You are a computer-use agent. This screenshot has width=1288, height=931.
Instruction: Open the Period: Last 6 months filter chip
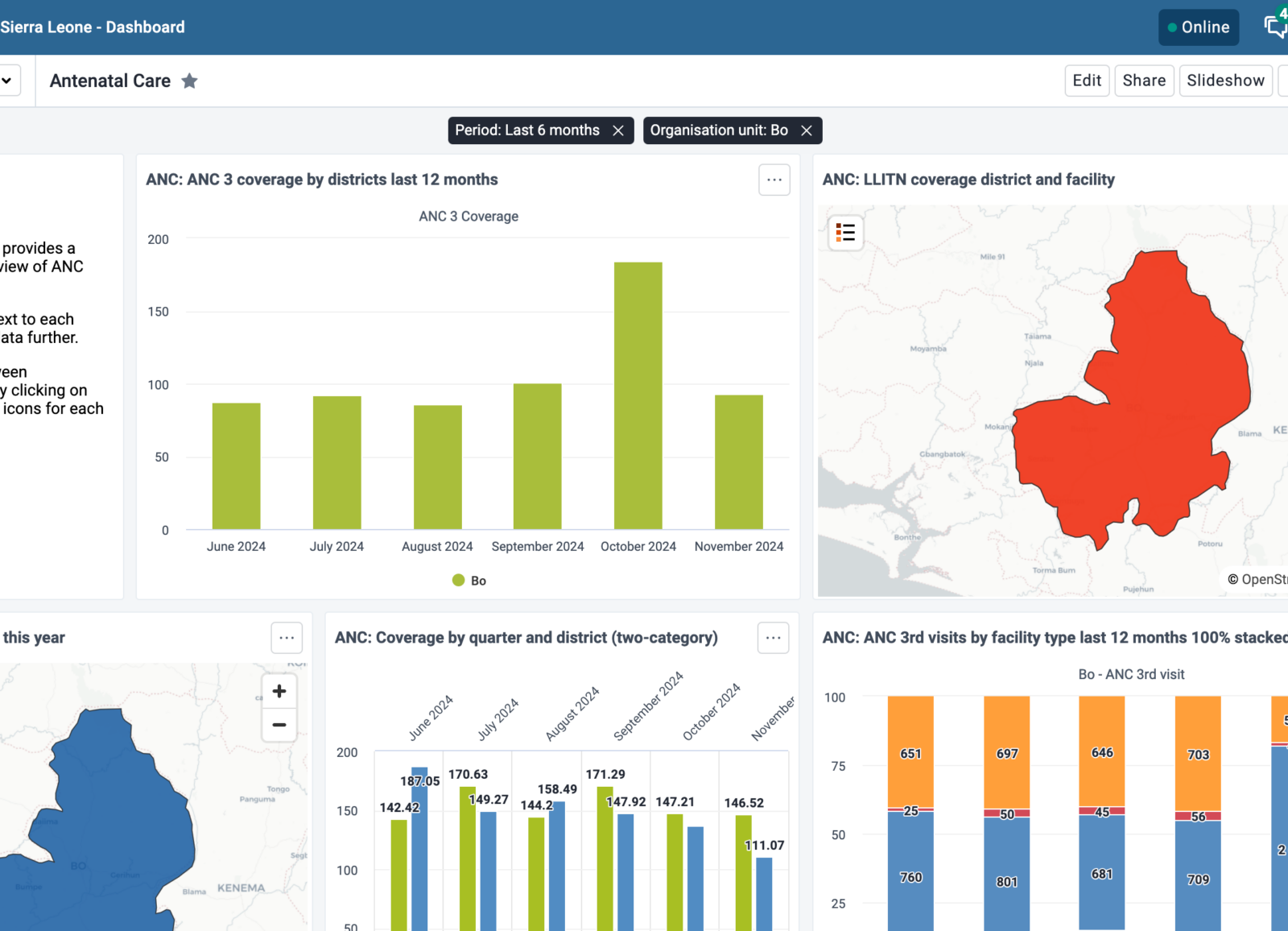(x=527, y=130)
